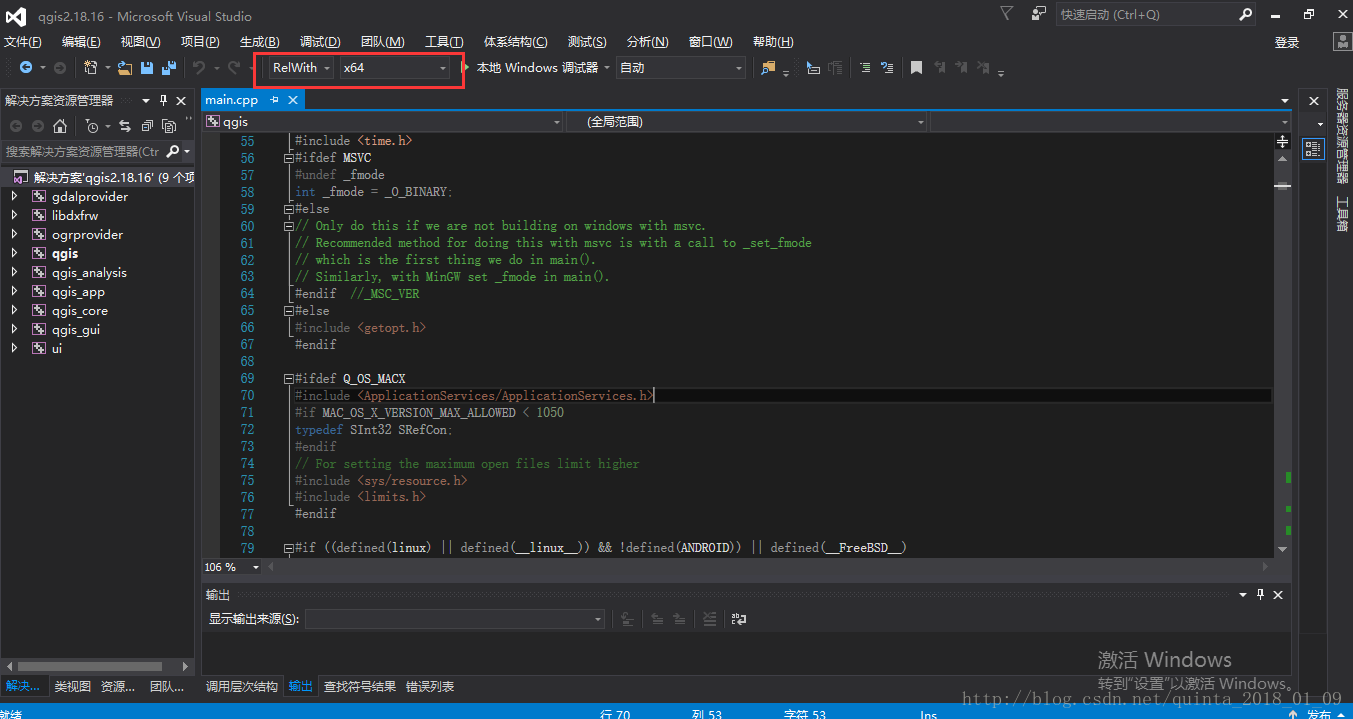Screen dimensions: 1353x719
Task: Click the magnifier in the 快速启动 box
Action: tap(1245, 14)
